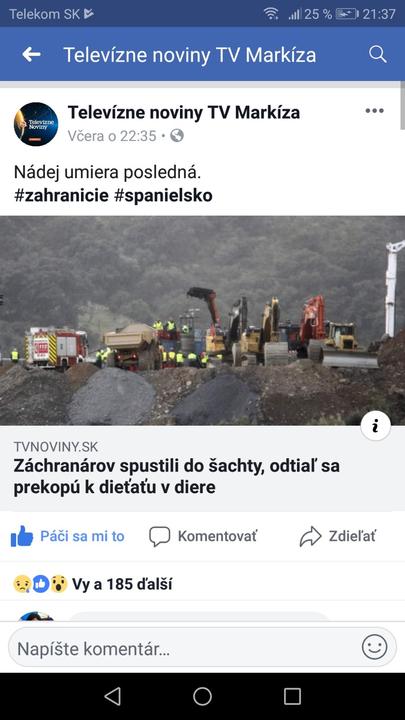Tap the back arrow in header
The height and width of the screenshot is (720, 405).
31,55
